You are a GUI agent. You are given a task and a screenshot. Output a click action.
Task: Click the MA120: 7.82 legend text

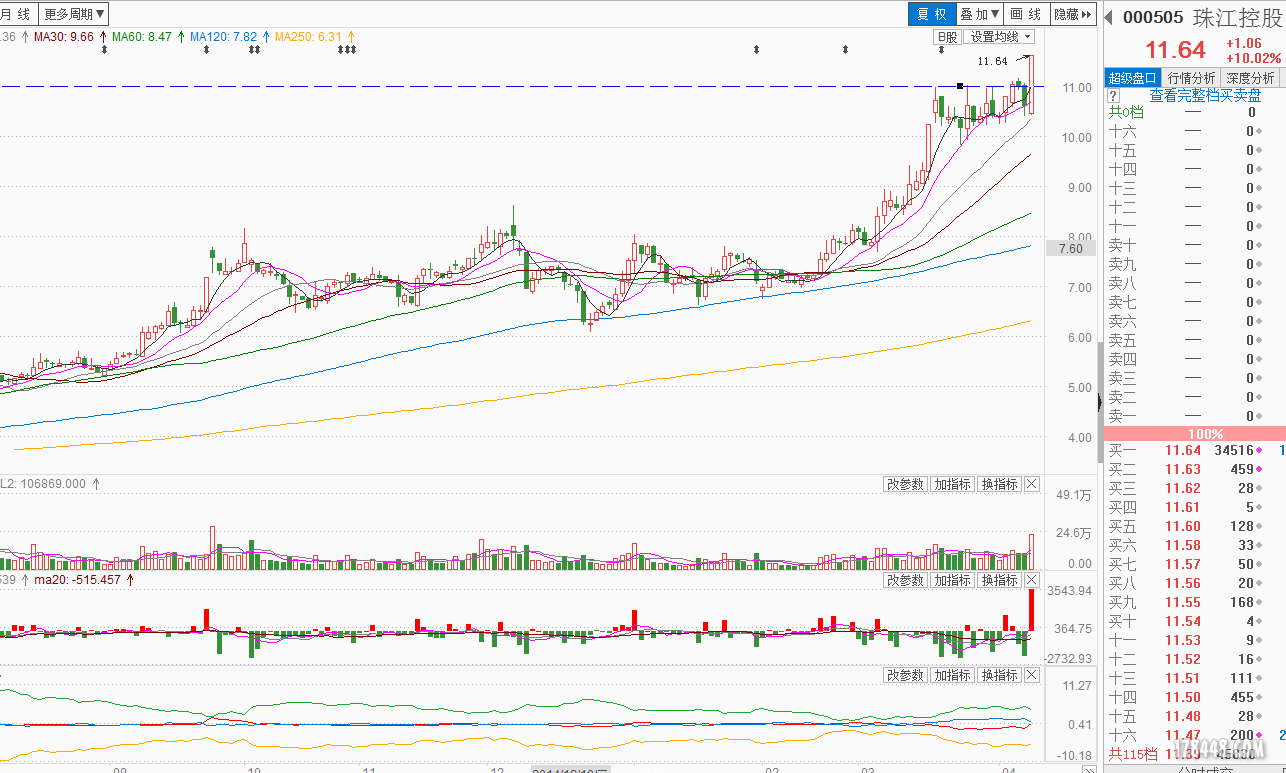[x=223, y=37]
